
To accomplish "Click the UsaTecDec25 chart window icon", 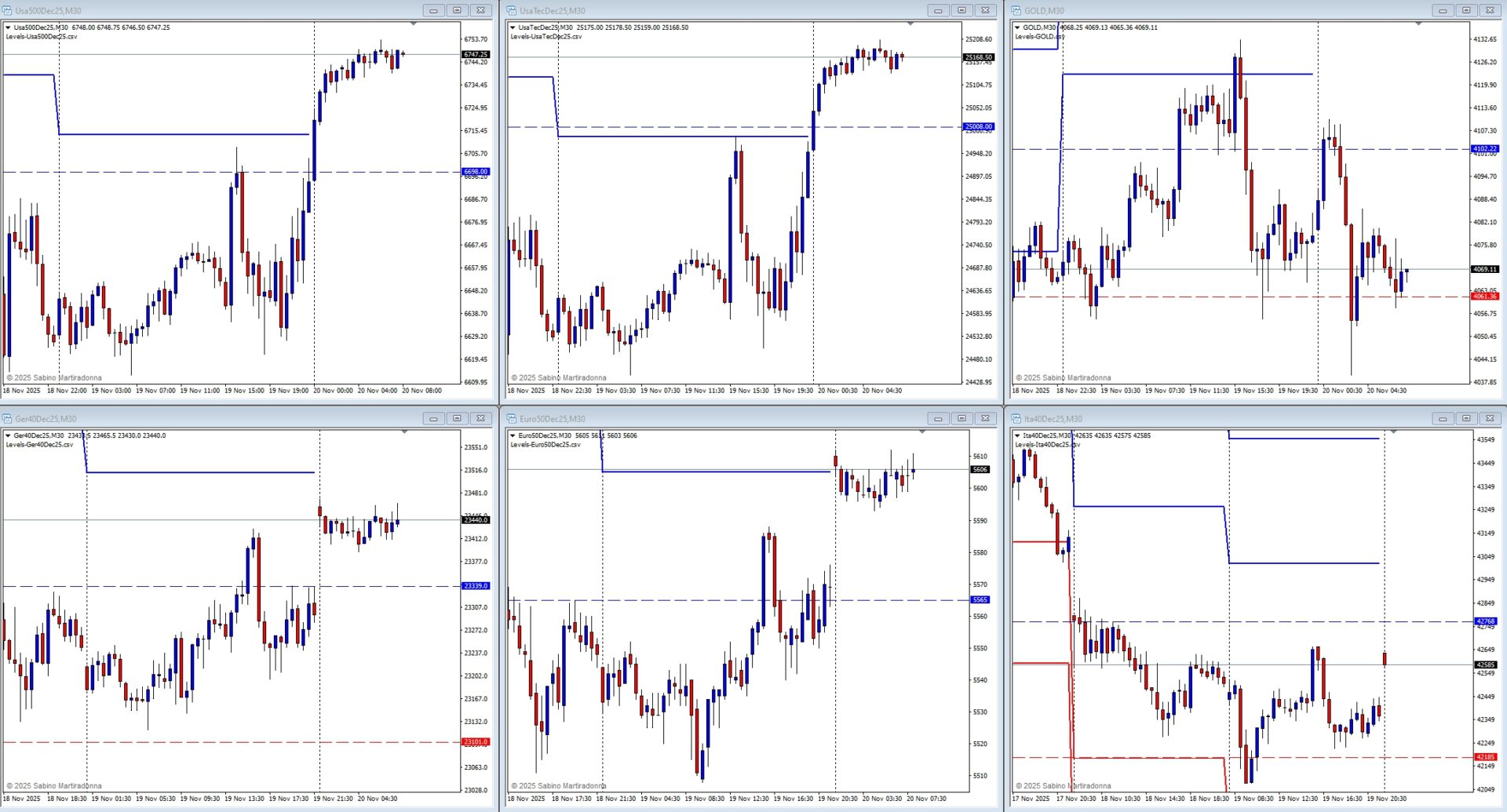I will click(511, 10).
